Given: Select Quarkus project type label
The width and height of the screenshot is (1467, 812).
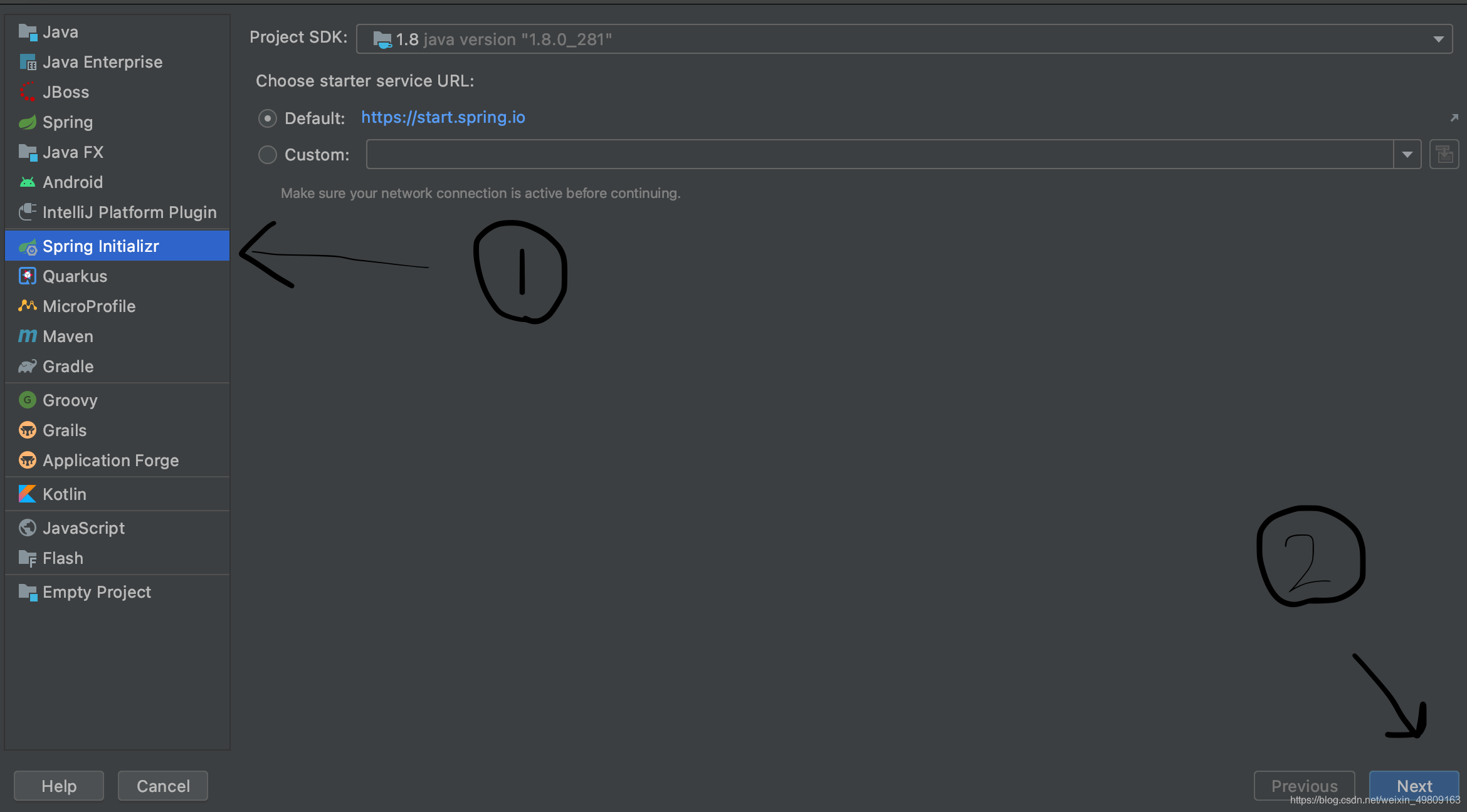Looking at the screenshot, I should pyautogui.click(x=75, y=276).
